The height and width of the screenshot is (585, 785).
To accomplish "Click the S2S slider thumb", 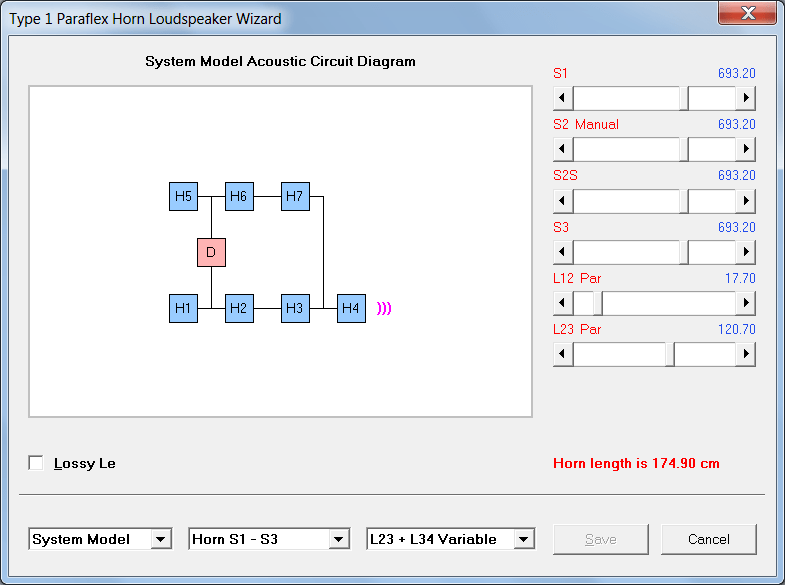I will click(x=684, y=201).
